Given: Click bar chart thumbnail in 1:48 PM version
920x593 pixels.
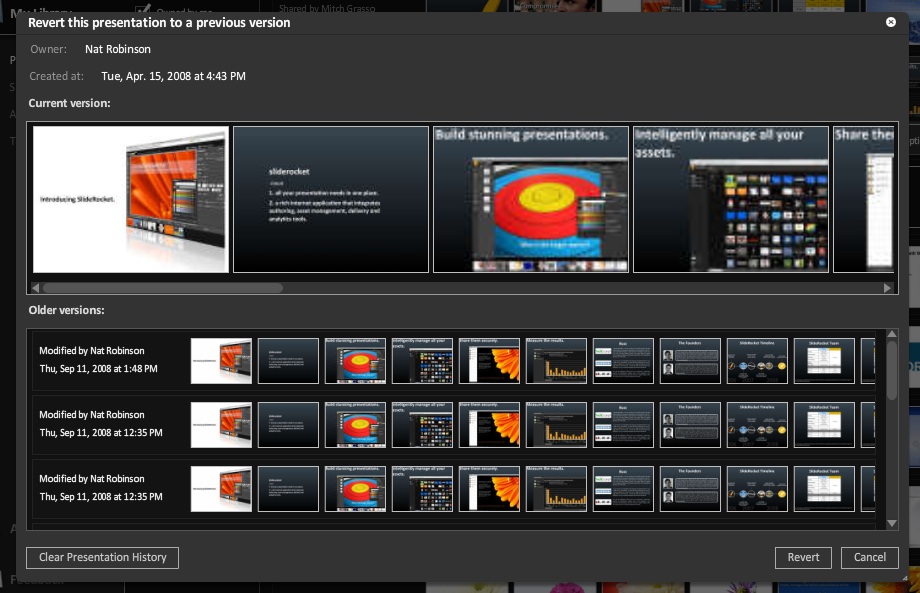Looking at the screenshot, I should pyautogui.click(x=556, y=361).
